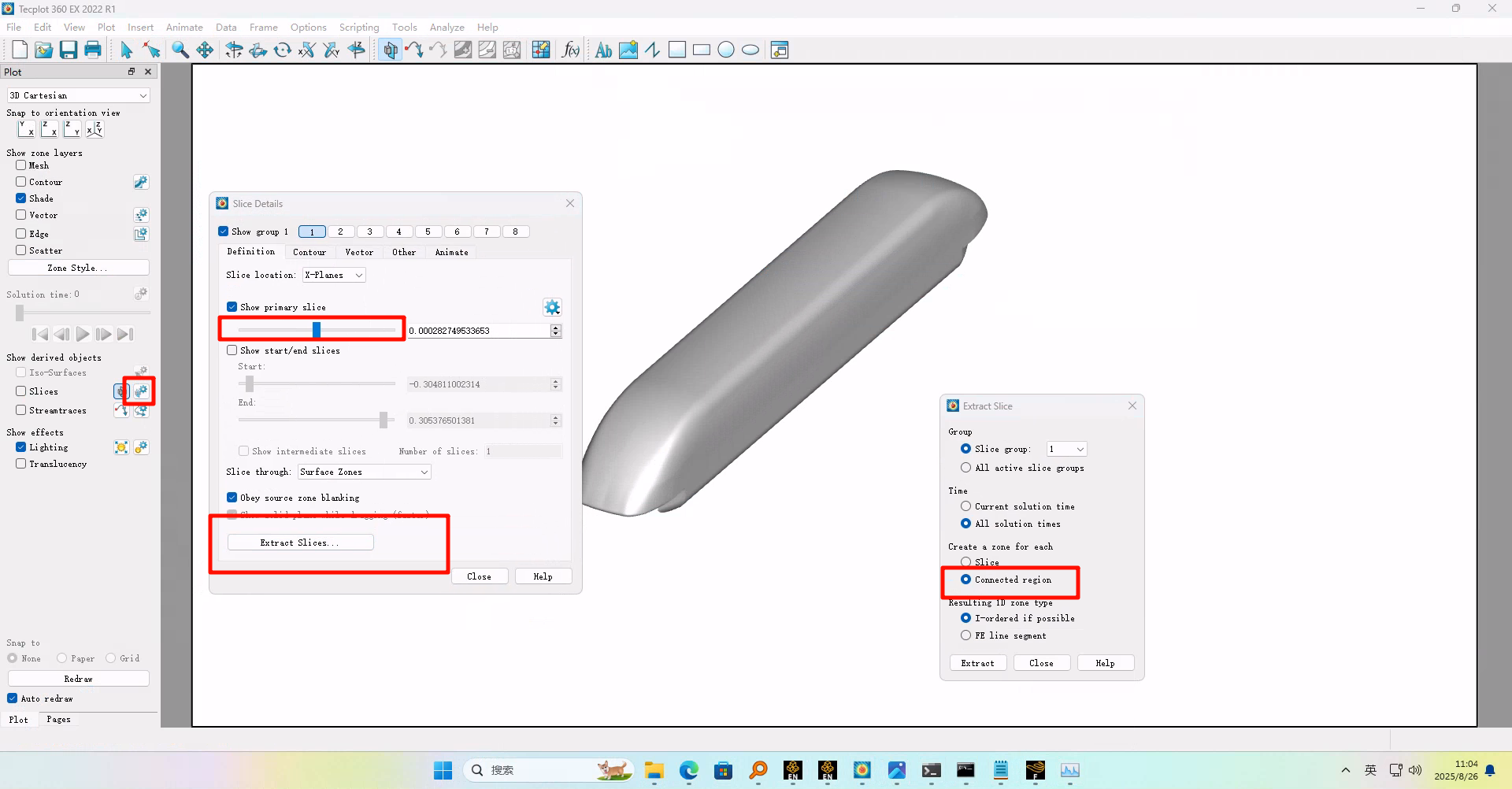Open contour details icon beside Contour

[x=141, y=183]
